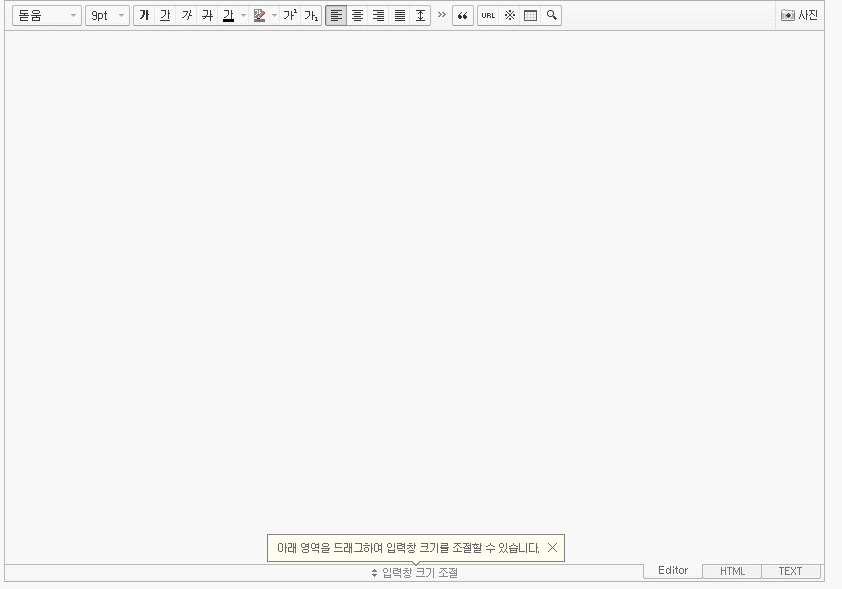This screenshot has width=842, height=589.
Task: Insert a table from the toolbar
Action: [x=531, y=15]
